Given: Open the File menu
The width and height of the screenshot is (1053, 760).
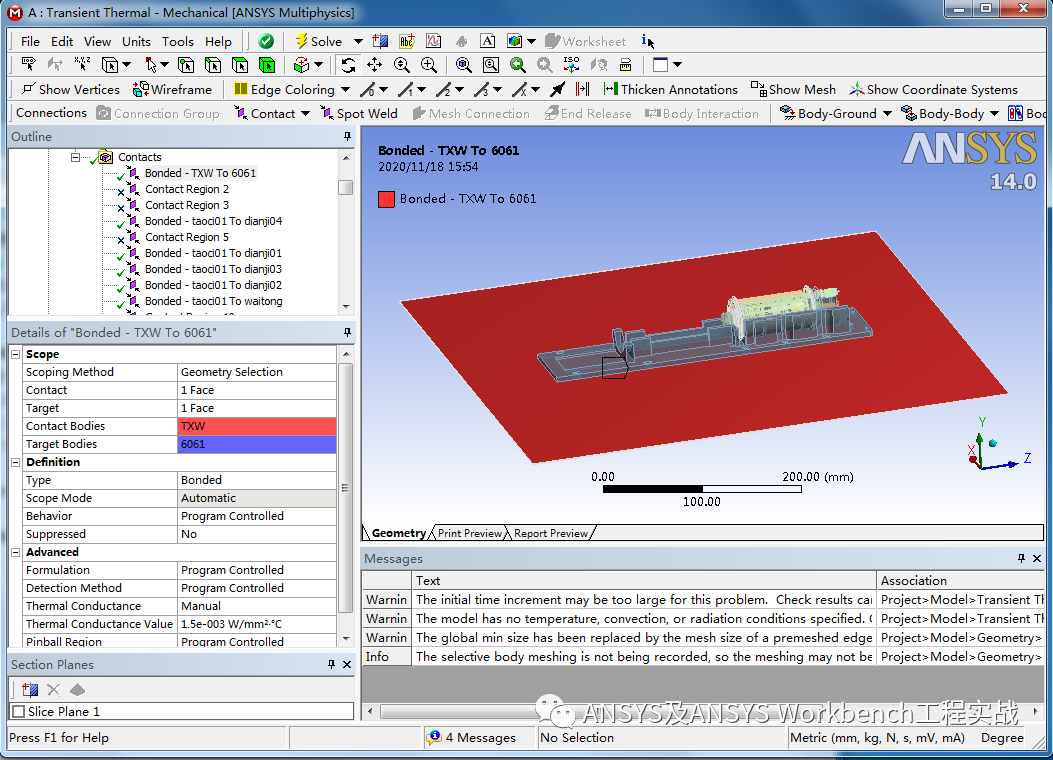Looking at the screenshot, I should pos(30,42).
